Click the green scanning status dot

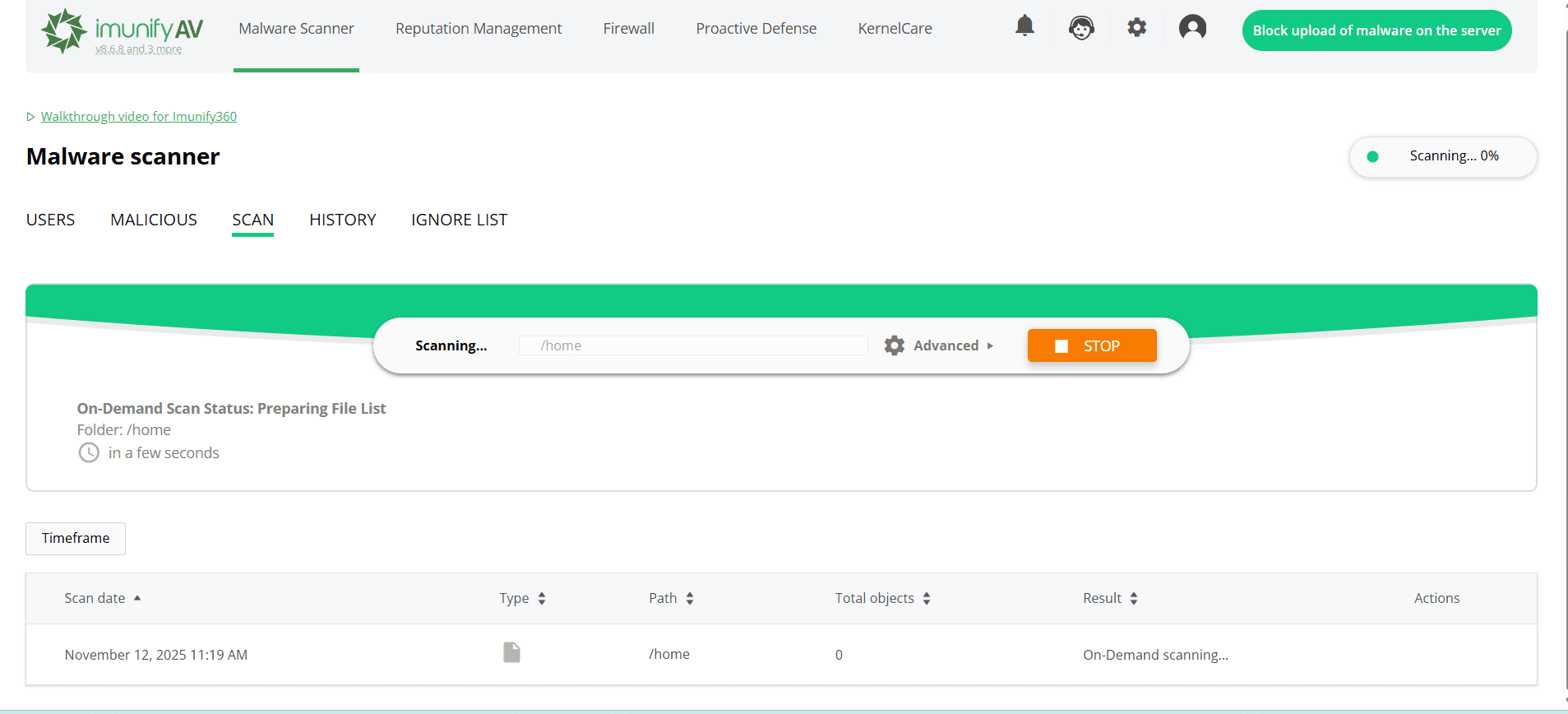[1372, 156]
